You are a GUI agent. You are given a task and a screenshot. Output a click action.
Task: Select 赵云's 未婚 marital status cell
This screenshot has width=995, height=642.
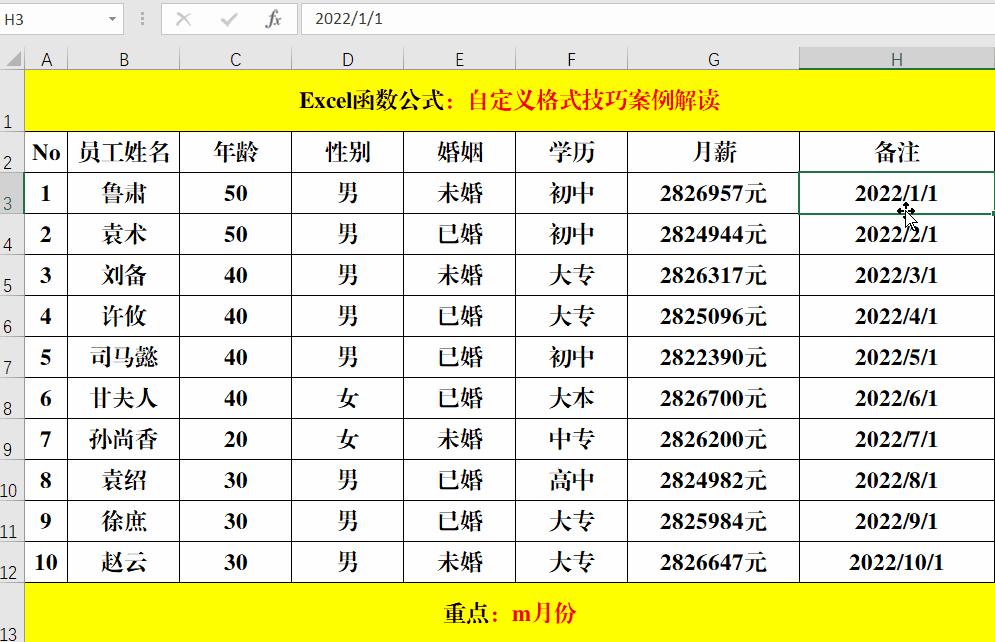[459, 562]
